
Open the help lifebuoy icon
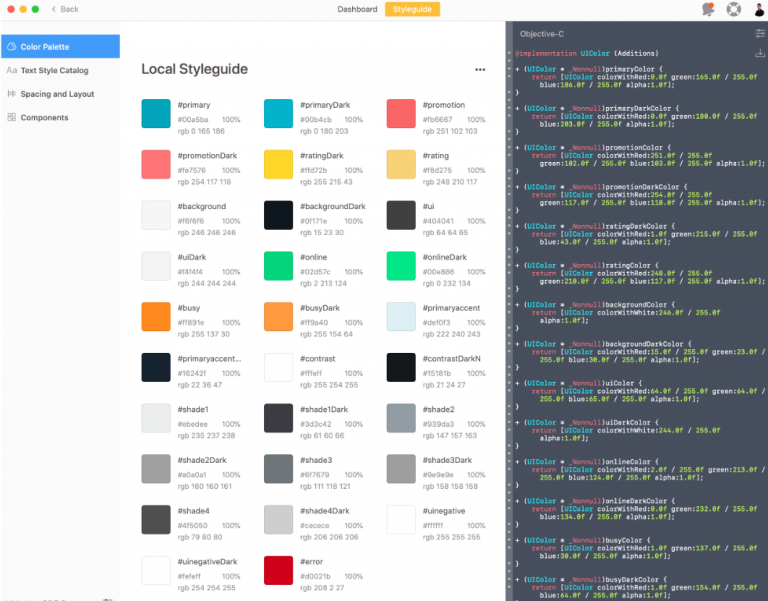[733, 9]
